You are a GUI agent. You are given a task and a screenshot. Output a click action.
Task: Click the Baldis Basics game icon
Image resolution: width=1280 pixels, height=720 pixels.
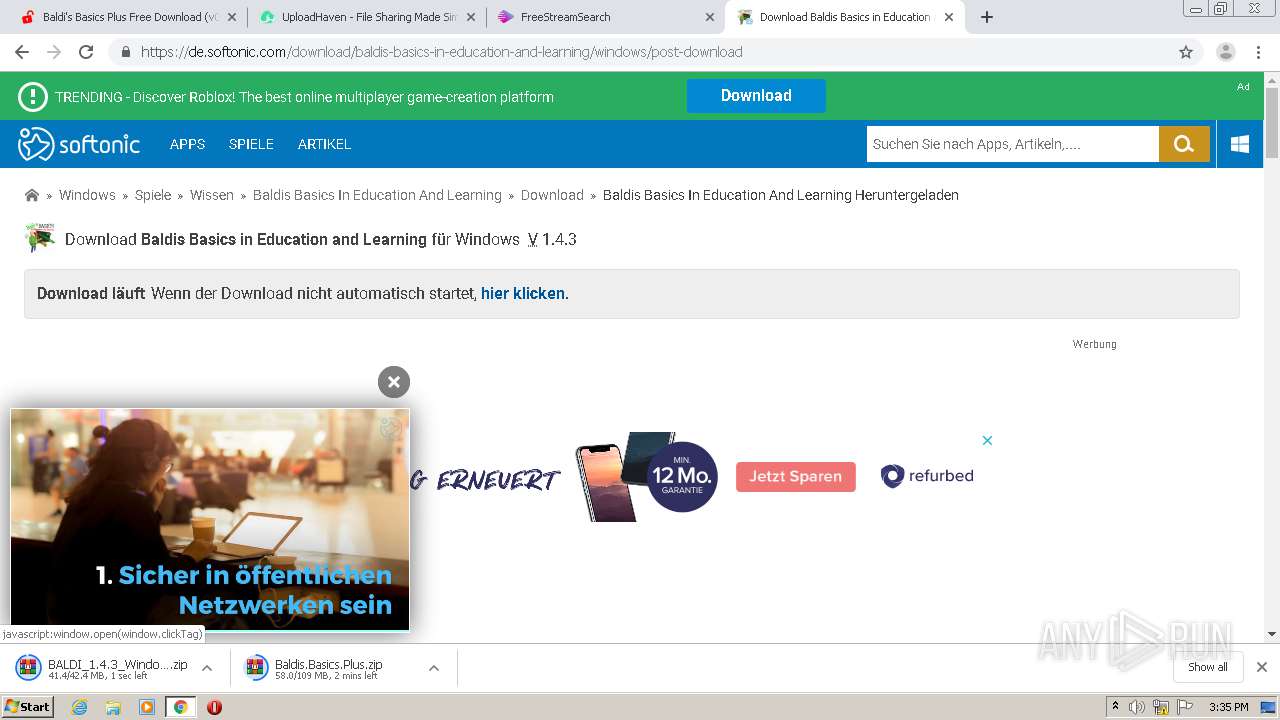tap(39, 238)
